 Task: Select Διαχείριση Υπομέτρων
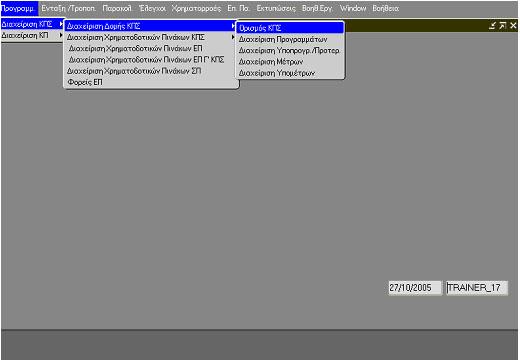pos(290,73)
